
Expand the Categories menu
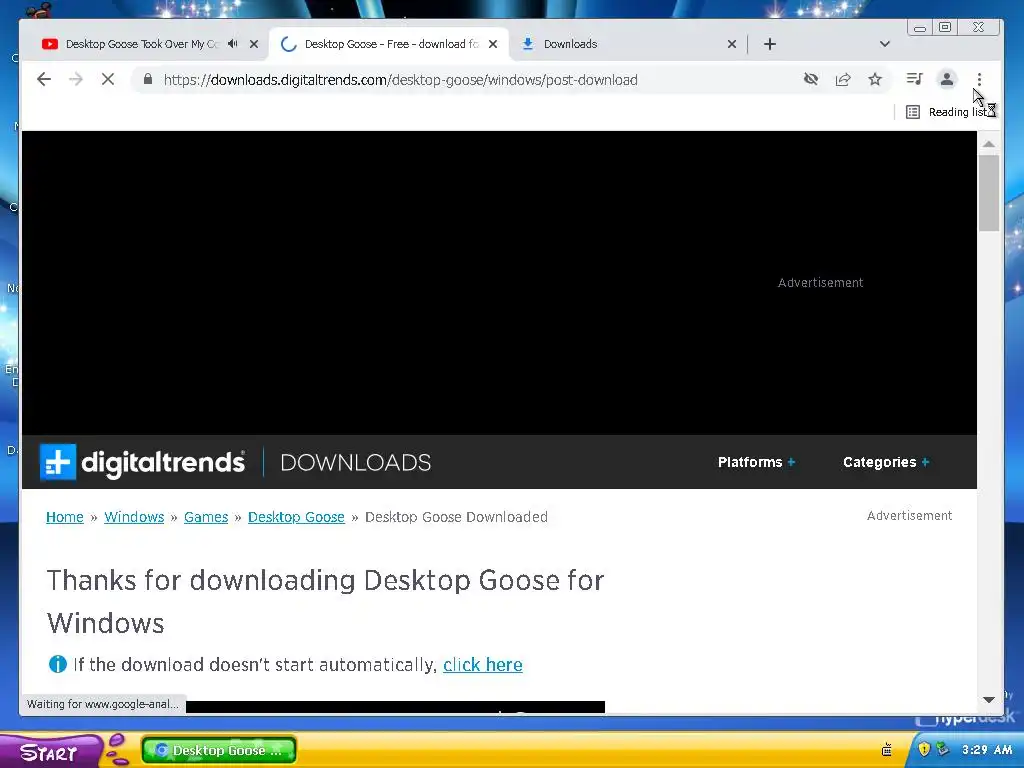coord(886,462)
